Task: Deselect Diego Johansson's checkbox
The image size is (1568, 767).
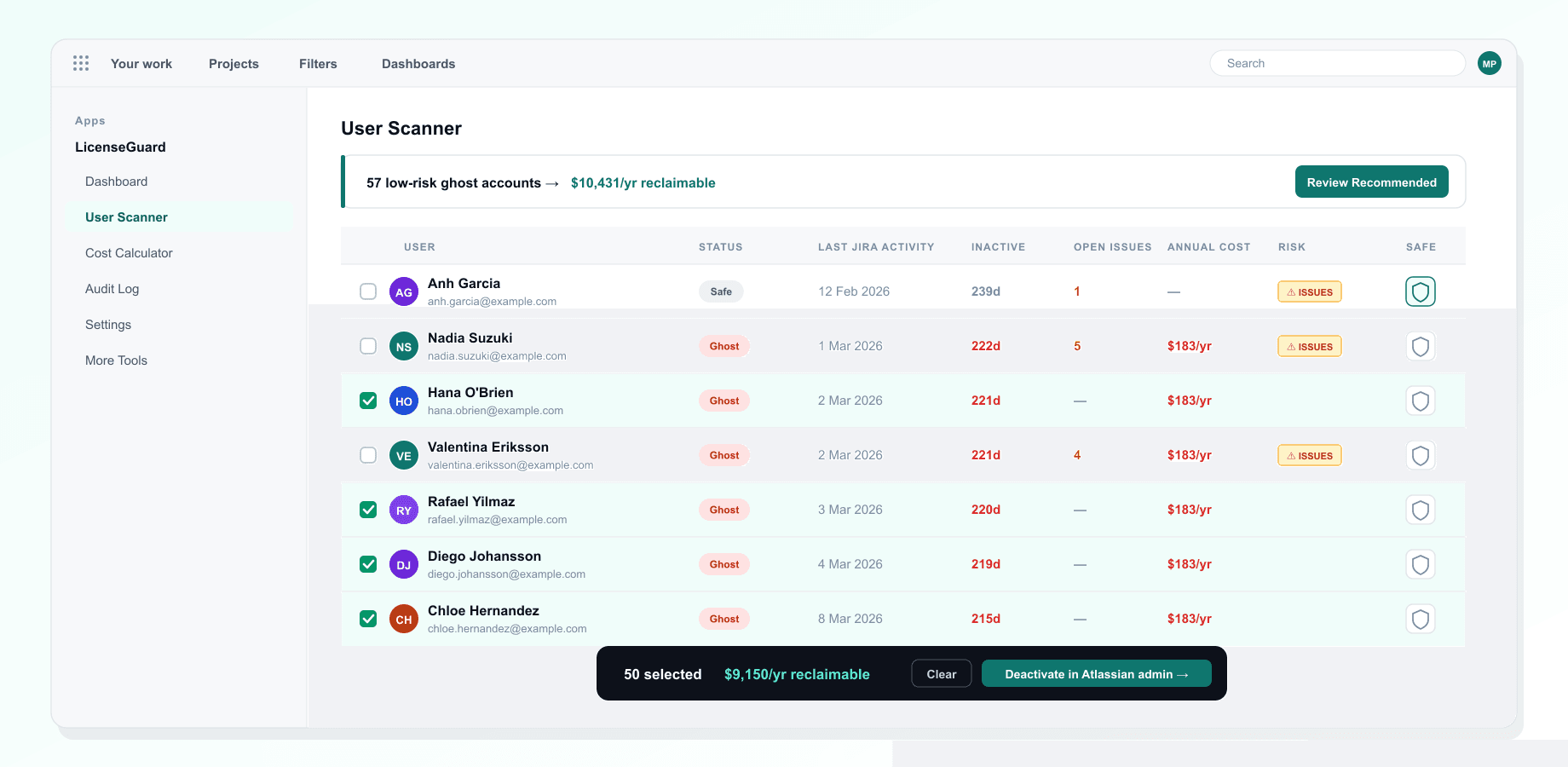Action: click(368, 564)
